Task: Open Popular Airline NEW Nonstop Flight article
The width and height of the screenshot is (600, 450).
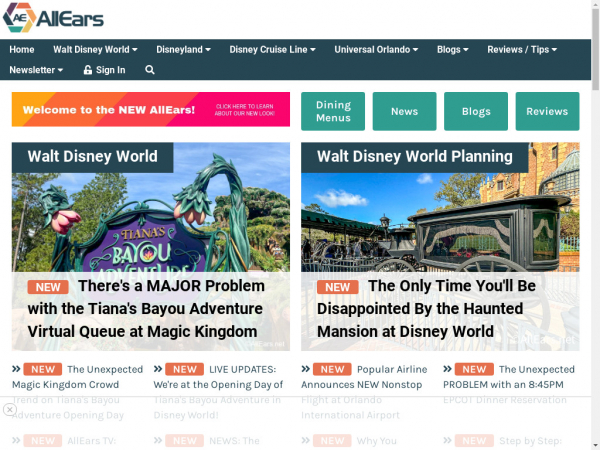Action: 364,392
